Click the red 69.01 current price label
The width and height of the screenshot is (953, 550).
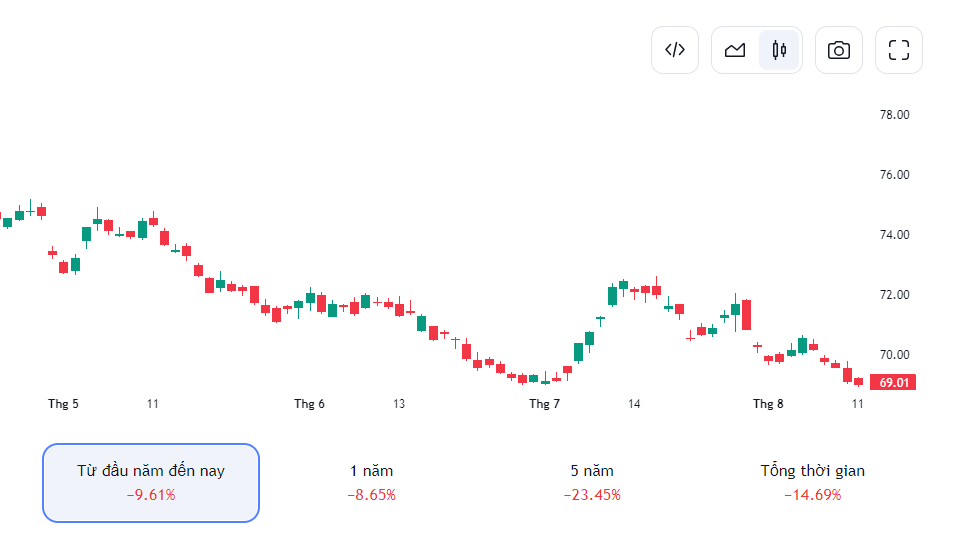[893, 382]
